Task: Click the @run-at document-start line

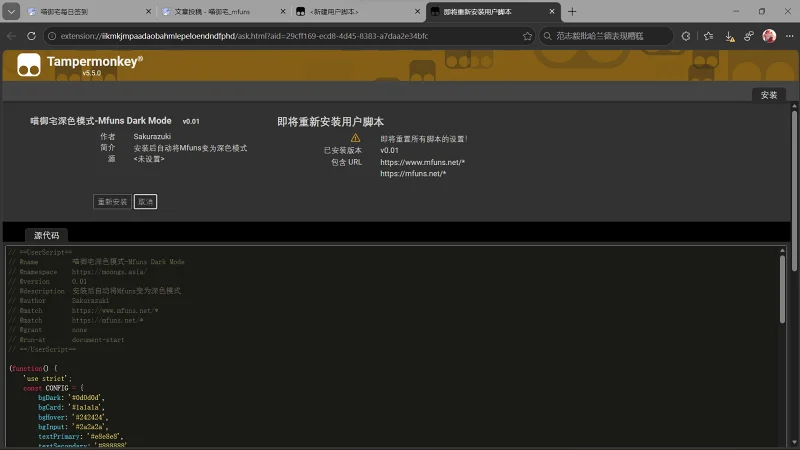Action: (66, 340)
